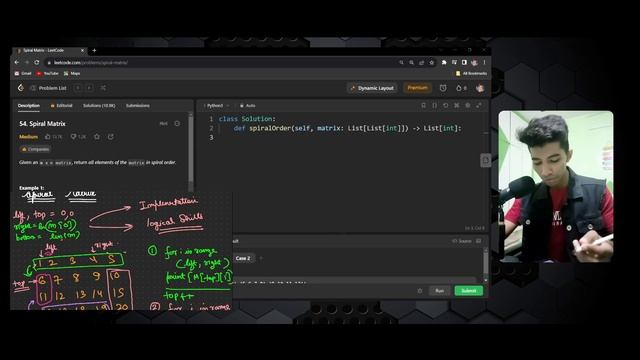Add a new testcase with plus
The image size is (640, 360).
[261, 258]
